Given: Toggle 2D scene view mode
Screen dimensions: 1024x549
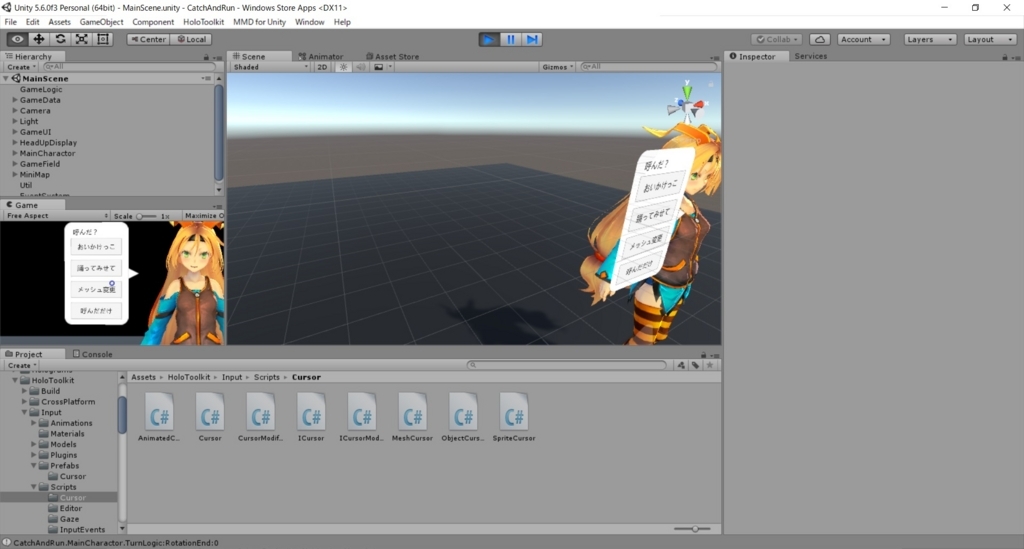Looking at the screenshot, I should [322, 67].
